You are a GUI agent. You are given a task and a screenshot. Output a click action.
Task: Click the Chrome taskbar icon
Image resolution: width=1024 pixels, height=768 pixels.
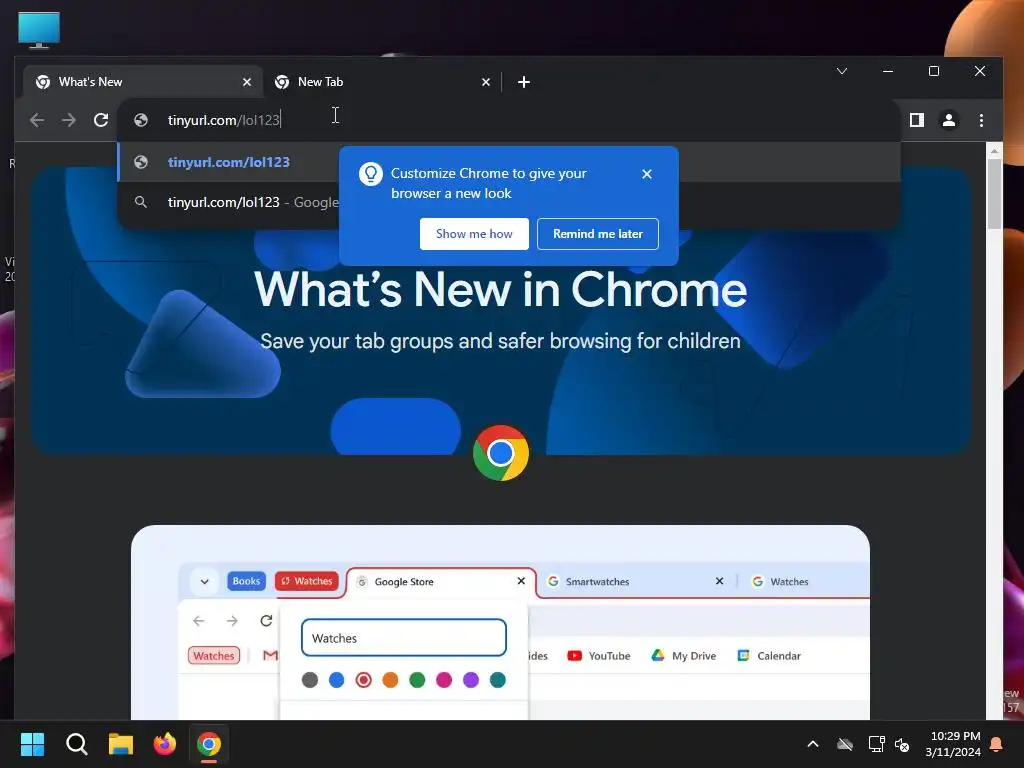click(x=209, y=744)
